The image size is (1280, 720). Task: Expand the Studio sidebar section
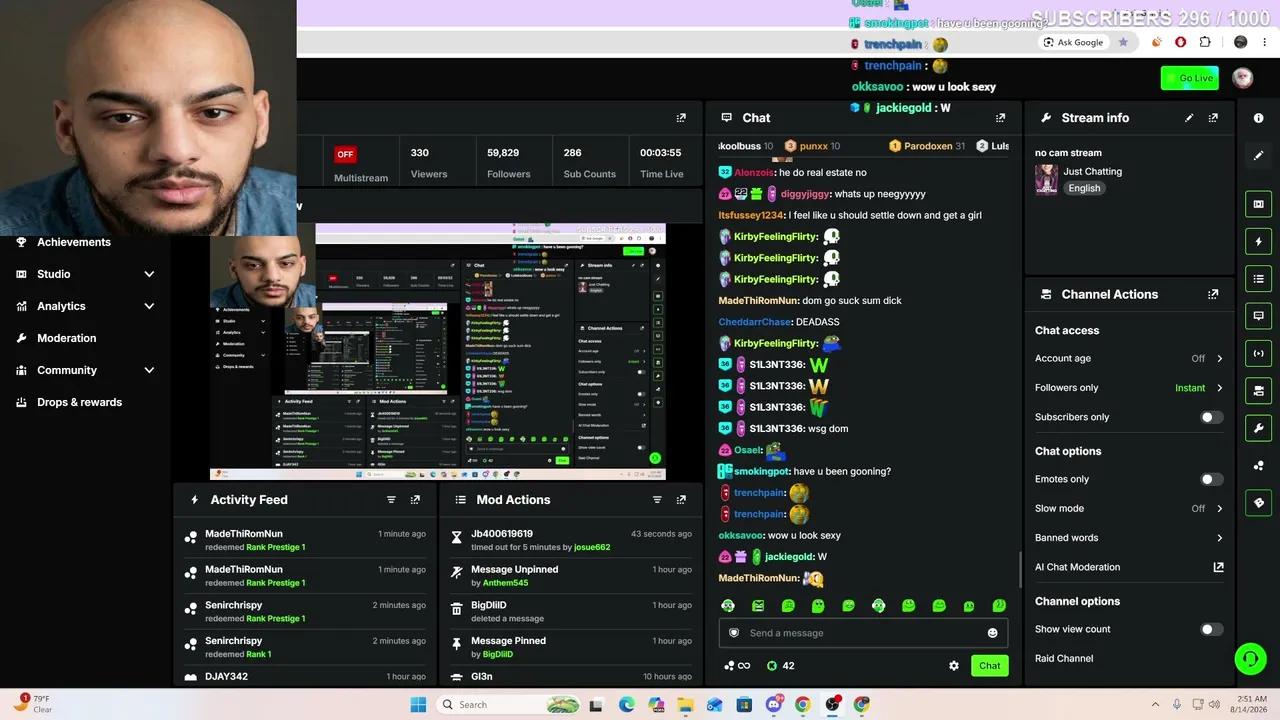coord(149,274)
